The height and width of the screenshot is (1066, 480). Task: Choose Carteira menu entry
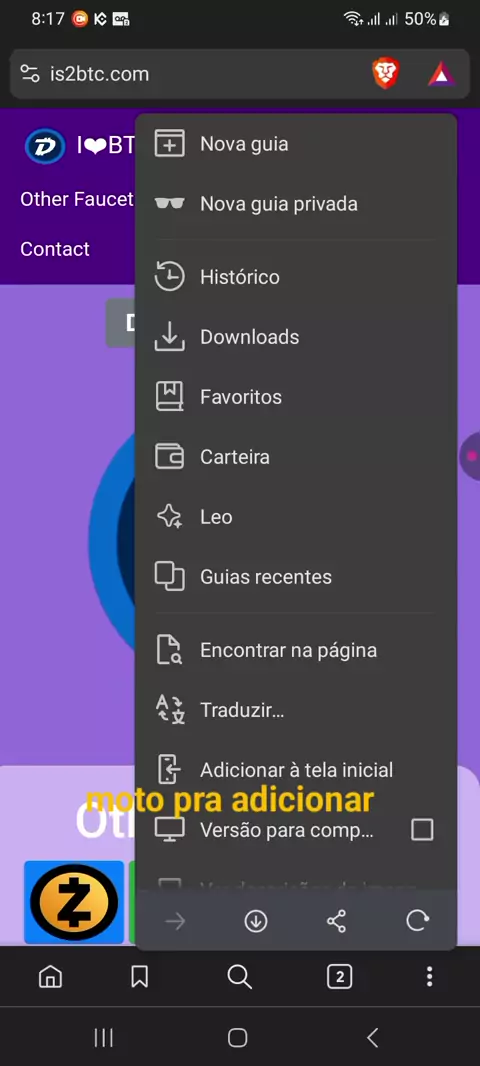(x=296, y=457)
